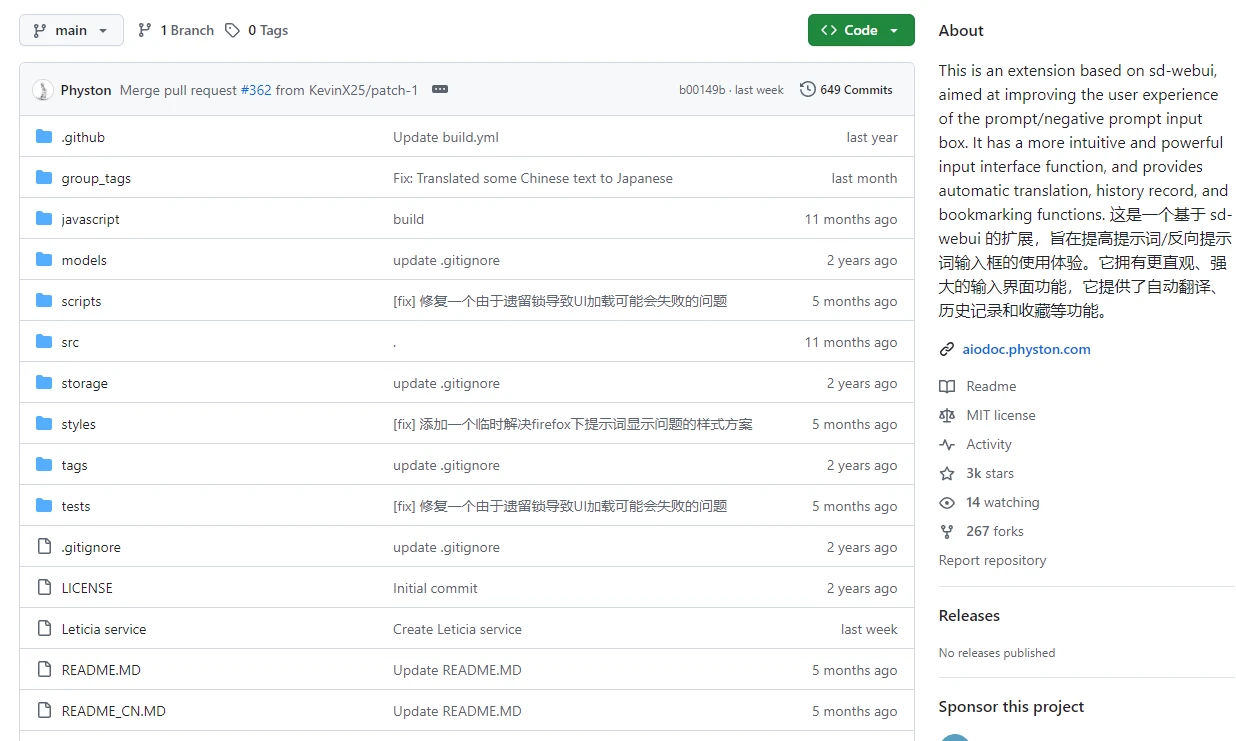Click the .github folder icon

44,137
